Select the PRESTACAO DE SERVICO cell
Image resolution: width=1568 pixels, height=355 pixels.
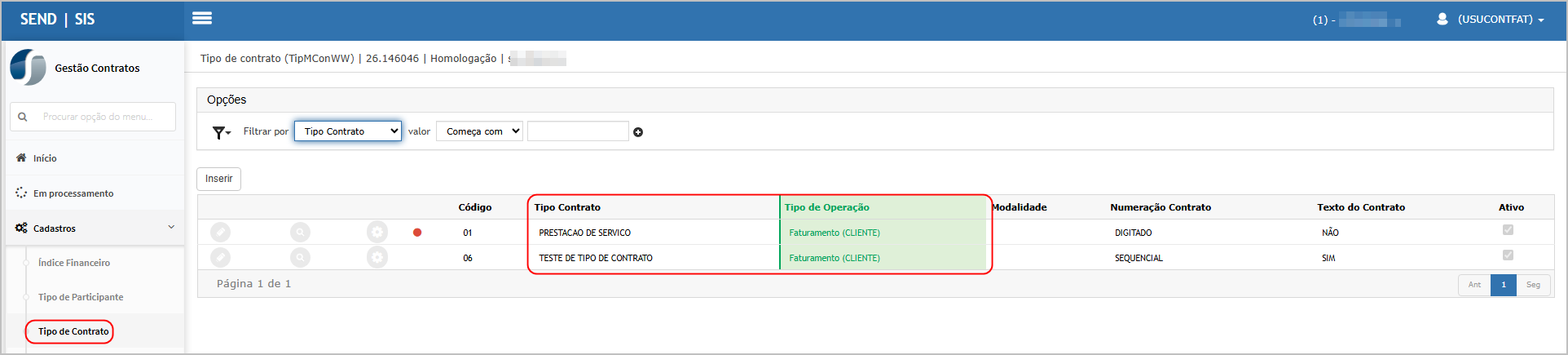584,233
